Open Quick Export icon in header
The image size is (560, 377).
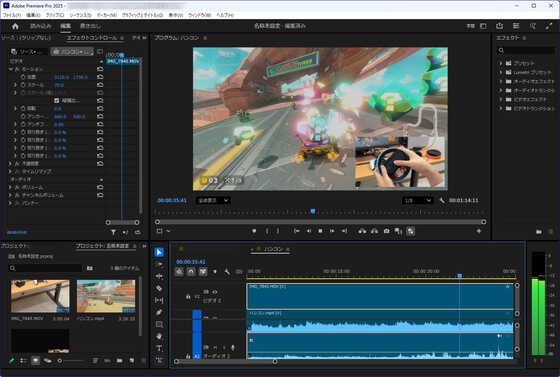[500, 26]
